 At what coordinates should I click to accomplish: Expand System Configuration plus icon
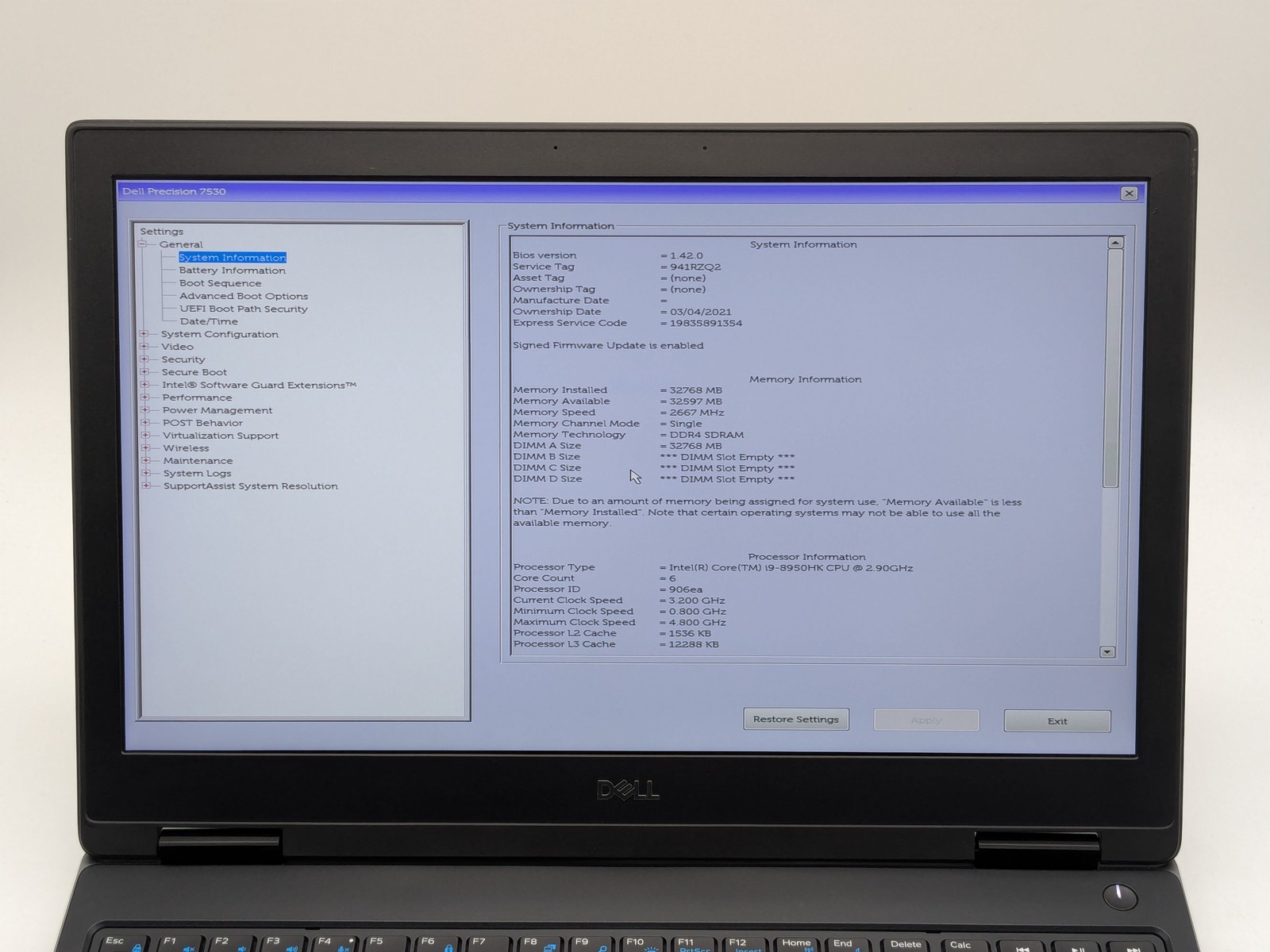(x=144, y=334)
